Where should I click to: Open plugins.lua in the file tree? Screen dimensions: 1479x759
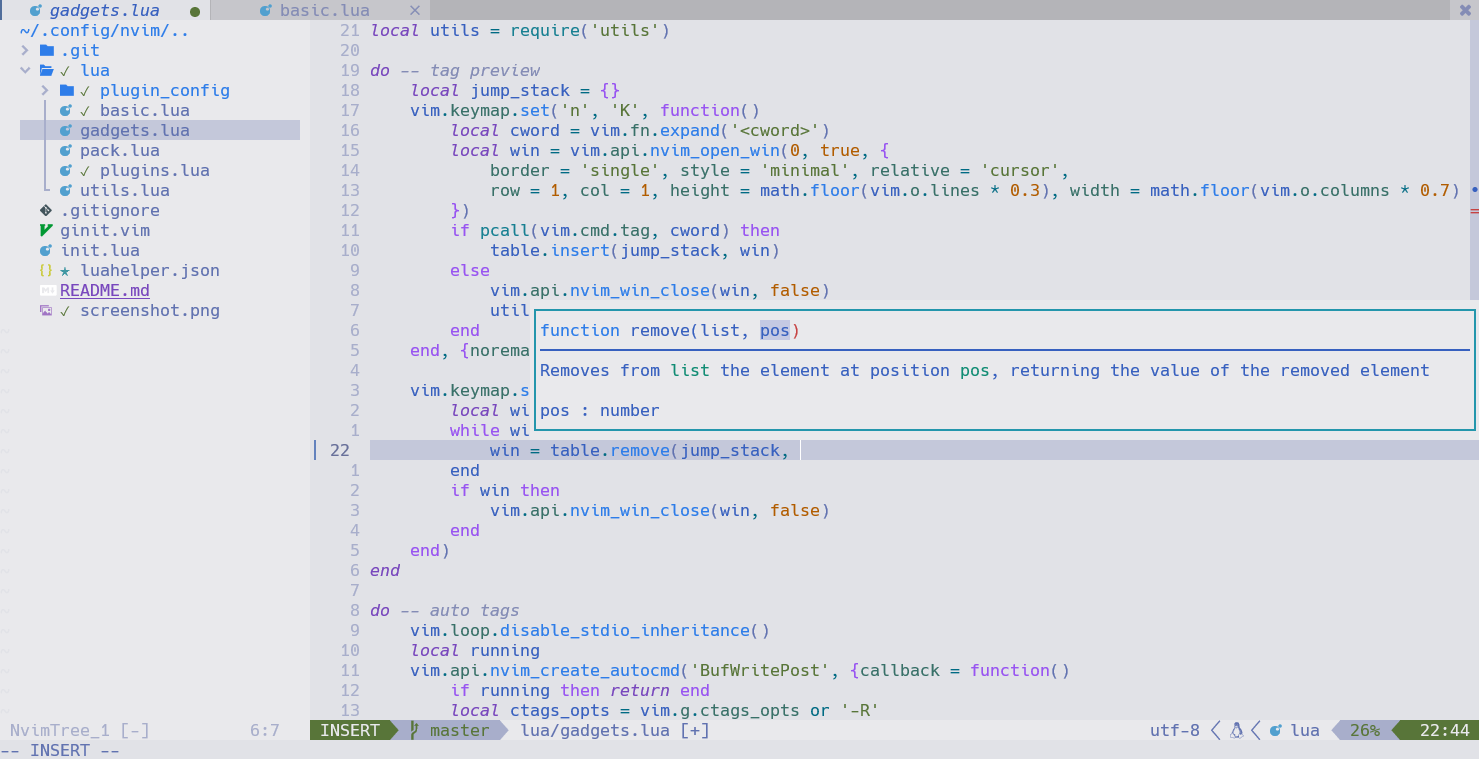click(155, 170)
